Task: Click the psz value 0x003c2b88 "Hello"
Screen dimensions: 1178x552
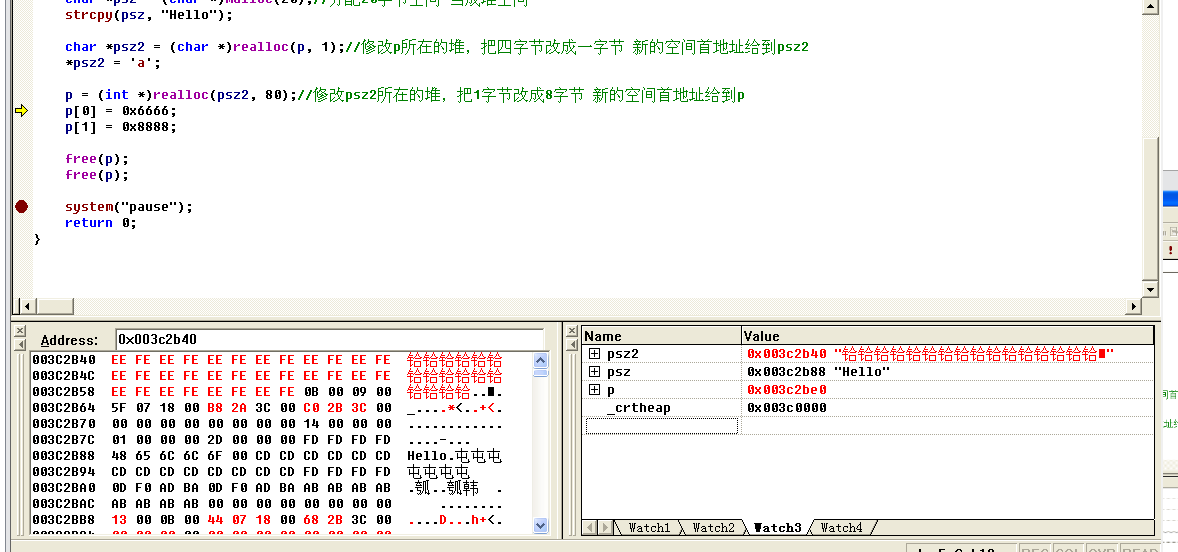Action: coord(818,372)
